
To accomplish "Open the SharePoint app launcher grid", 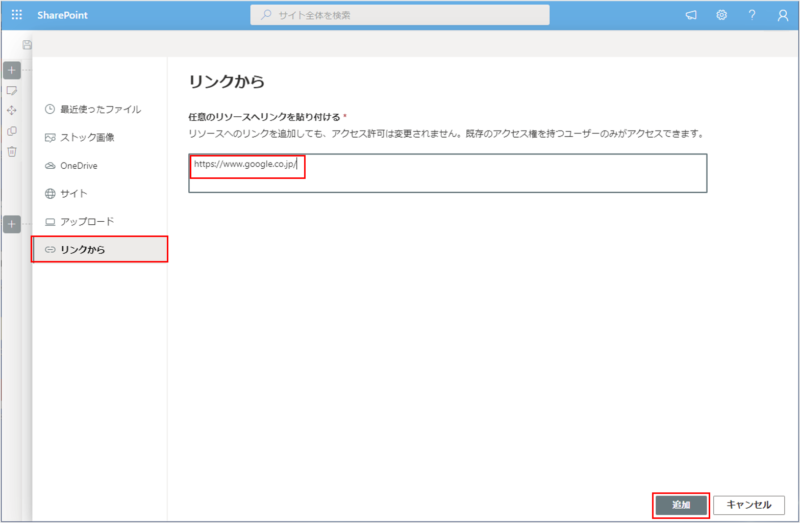I will pos(16,15).
